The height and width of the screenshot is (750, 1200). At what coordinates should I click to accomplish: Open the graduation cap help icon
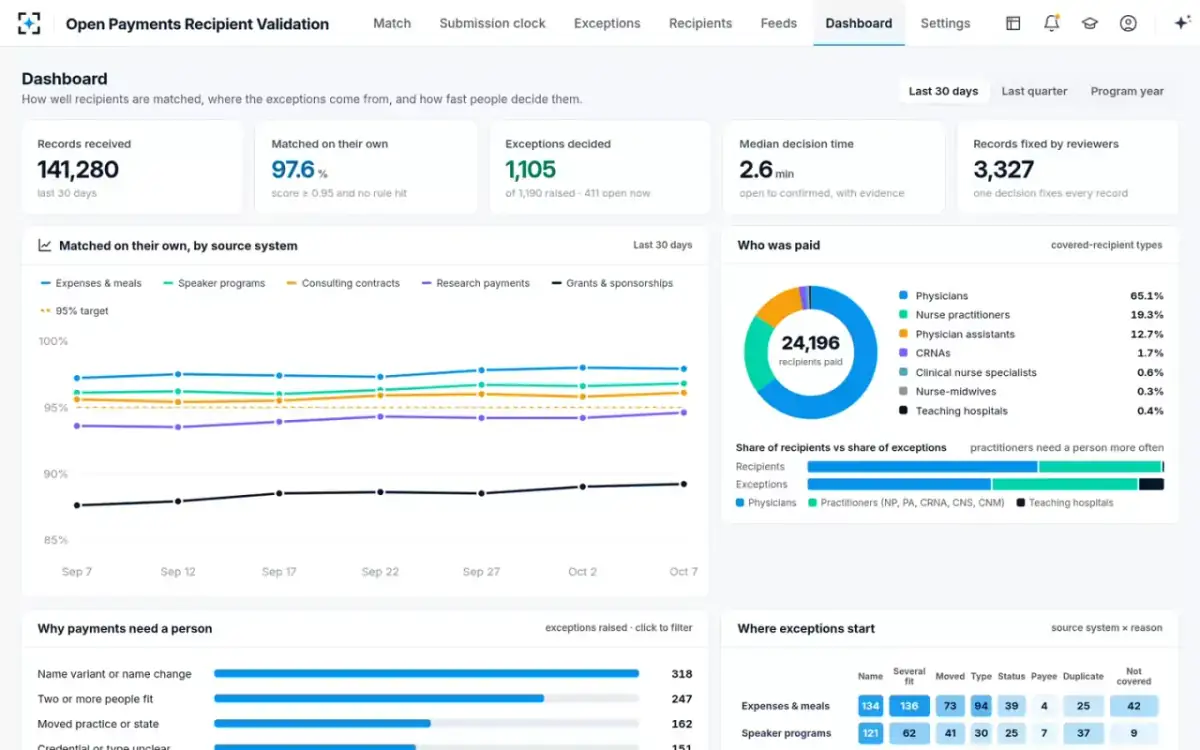click(x=1089, y=23)
